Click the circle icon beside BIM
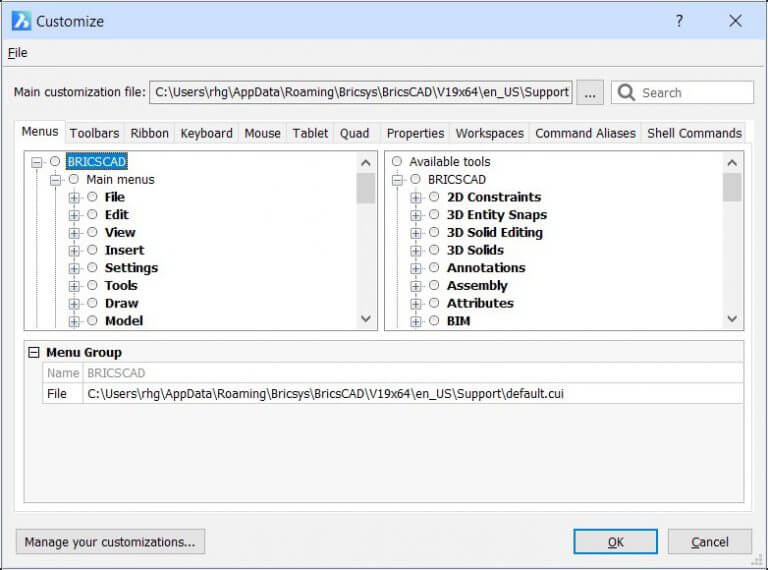 point(434,320)
